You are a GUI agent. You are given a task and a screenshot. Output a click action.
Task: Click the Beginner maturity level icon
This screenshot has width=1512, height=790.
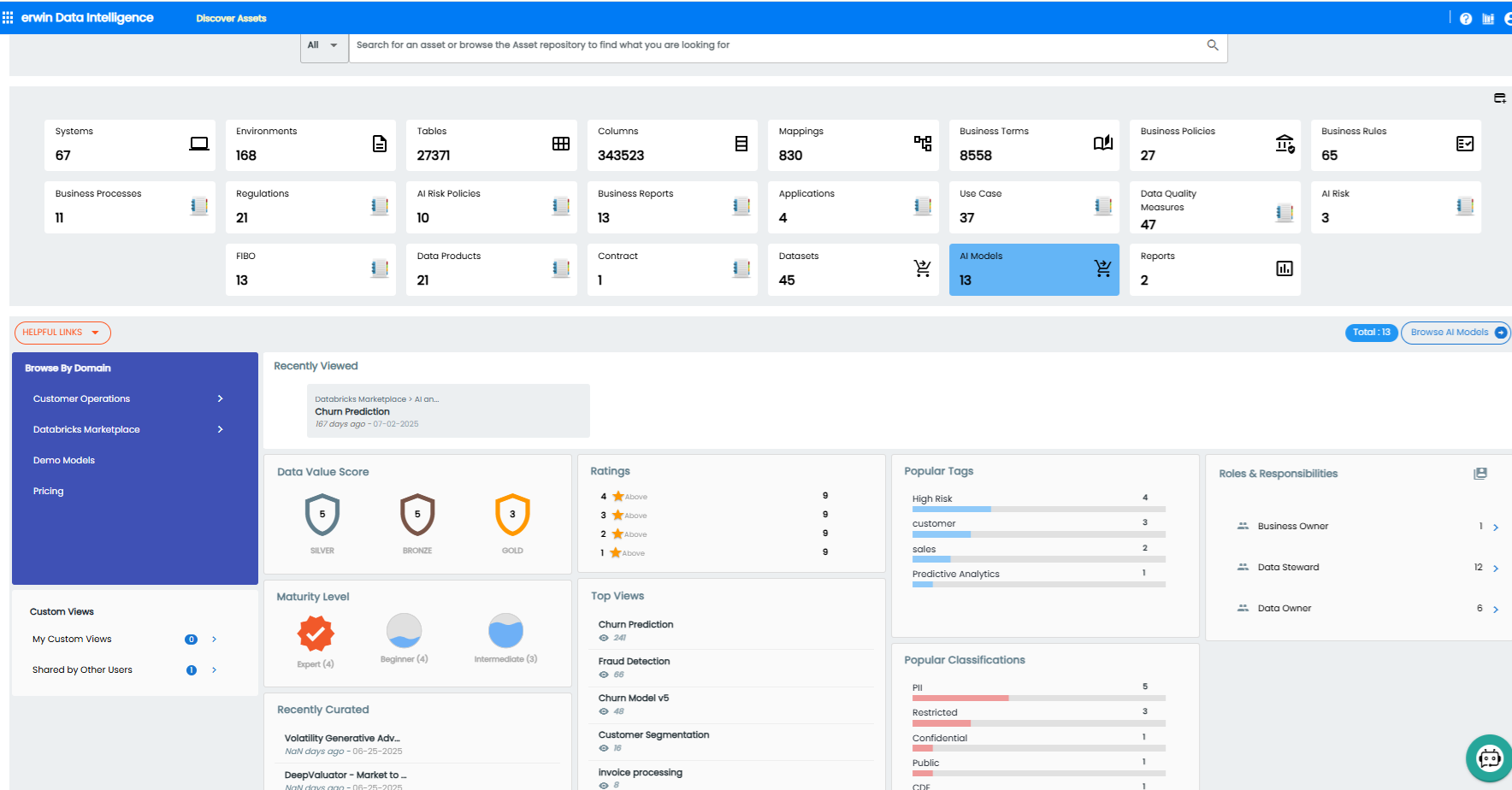coord(405,630)
